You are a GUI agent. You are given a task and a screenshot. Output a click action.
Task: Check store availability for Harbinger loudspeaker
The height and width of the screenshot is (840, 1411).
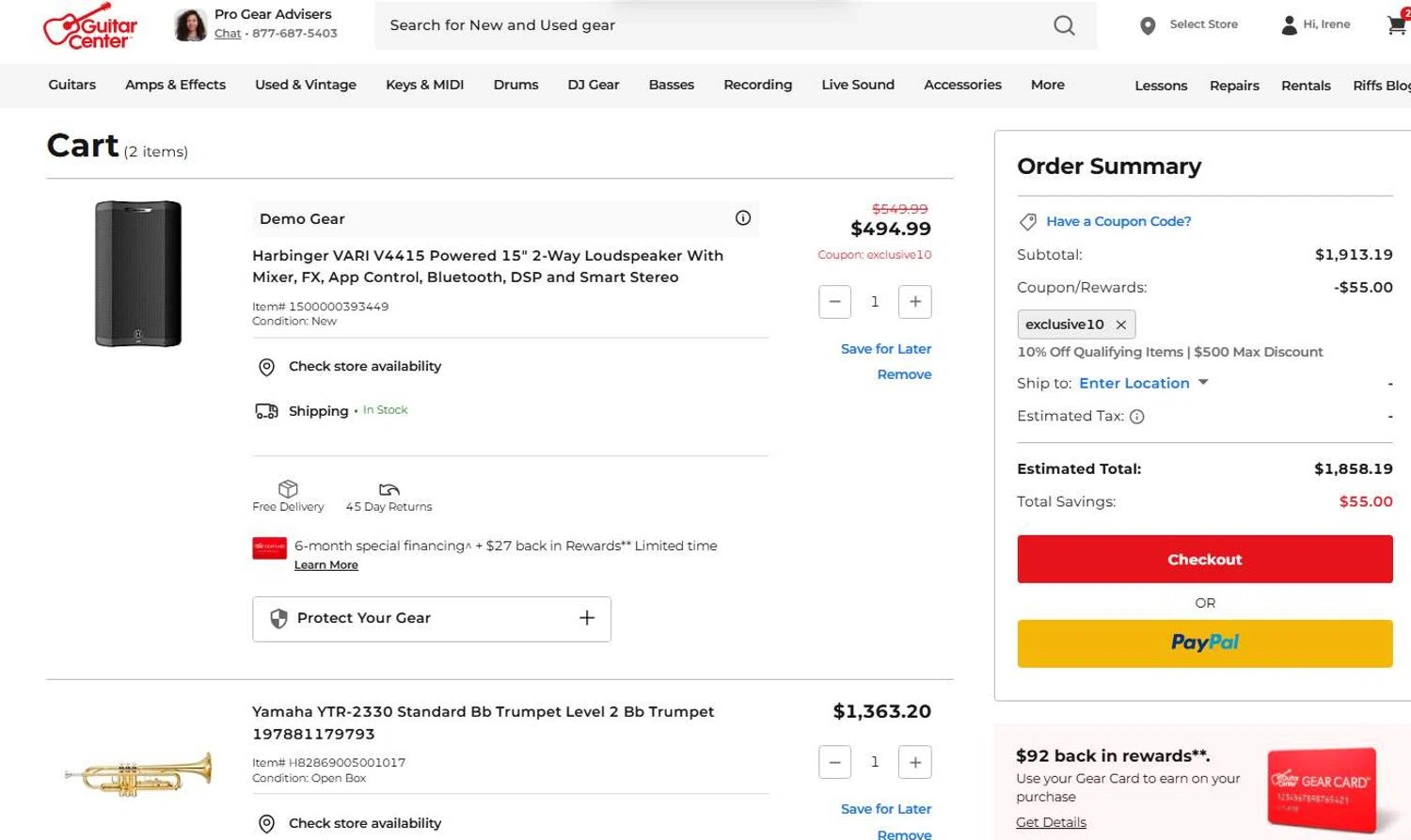click(365, 366)
